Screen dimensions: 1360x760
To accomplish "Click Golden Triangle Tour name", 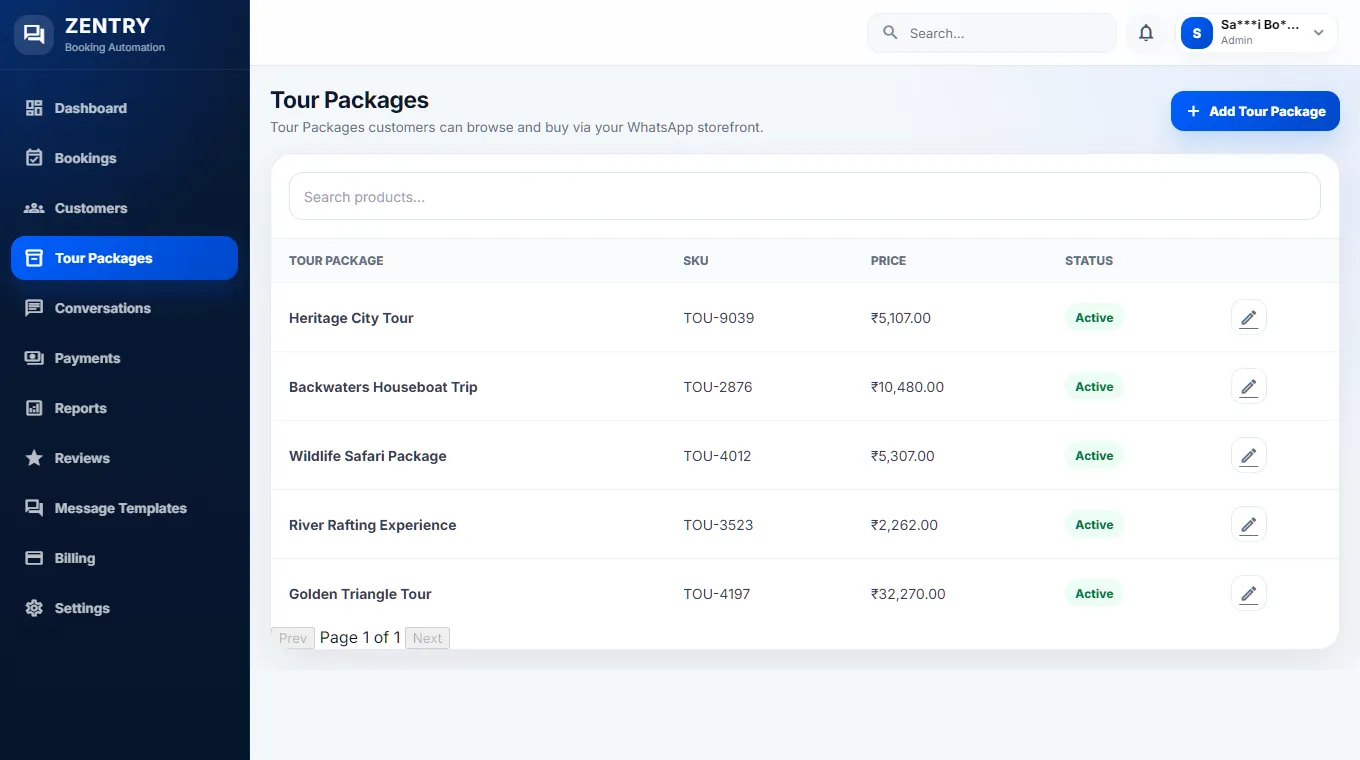I will [x=360, y=594].
